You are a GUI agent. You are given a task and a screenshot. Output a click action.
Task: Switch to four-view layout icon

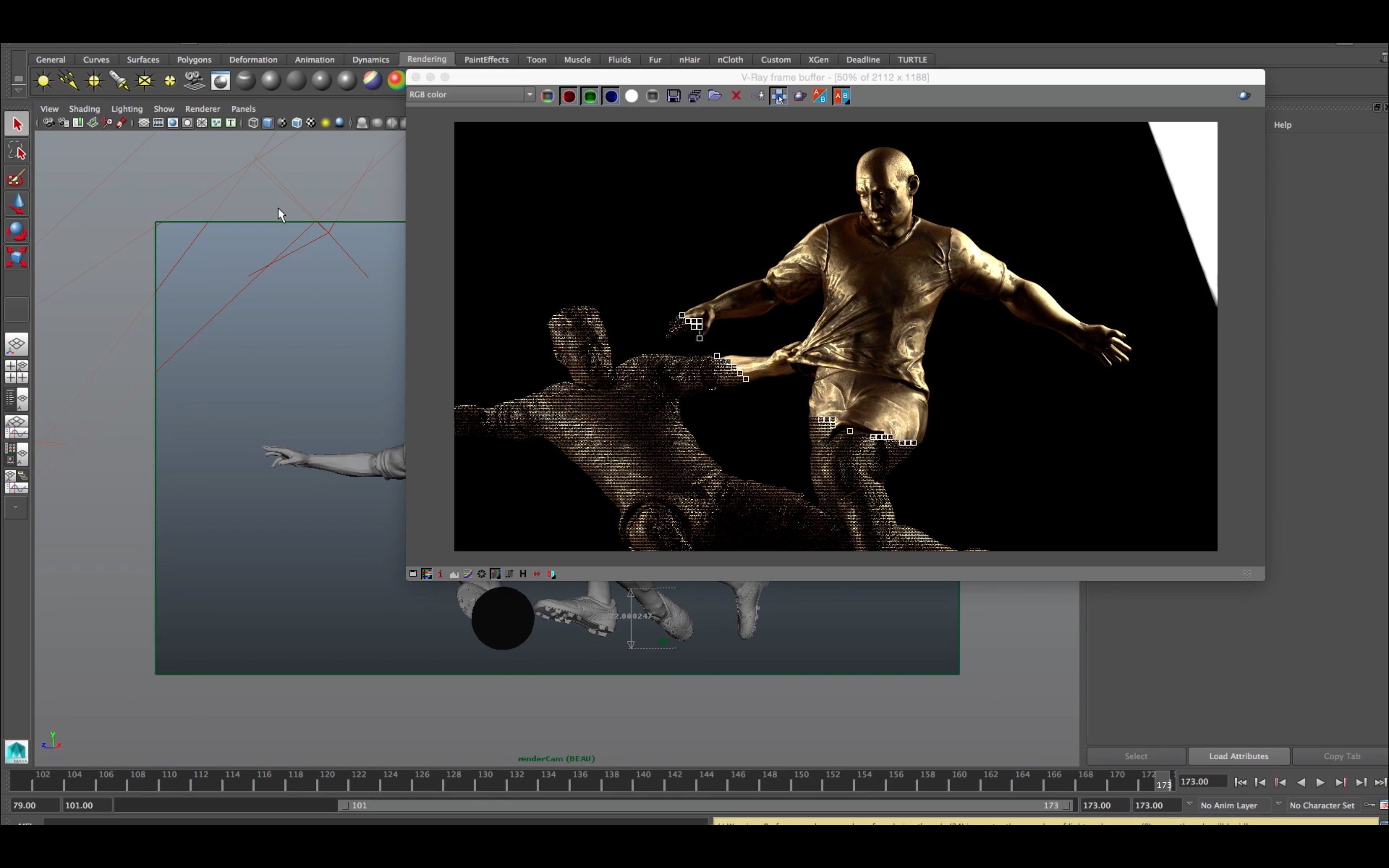pyautogui.click(x=17, y=372)
